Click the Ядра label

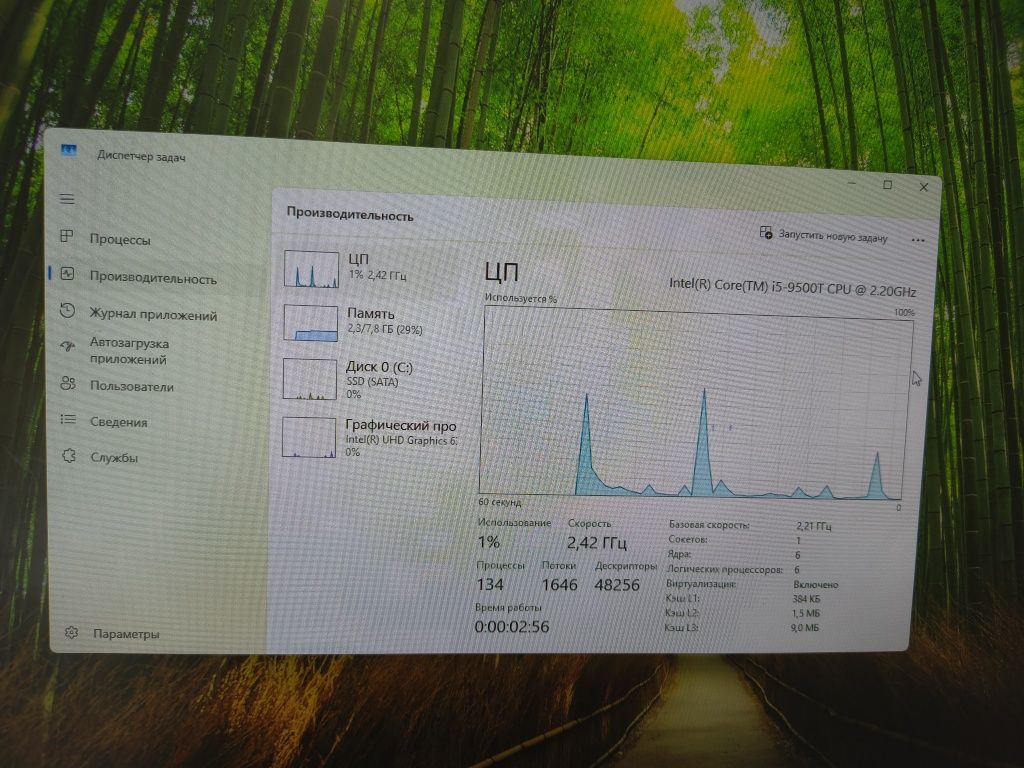pos(679,554)
